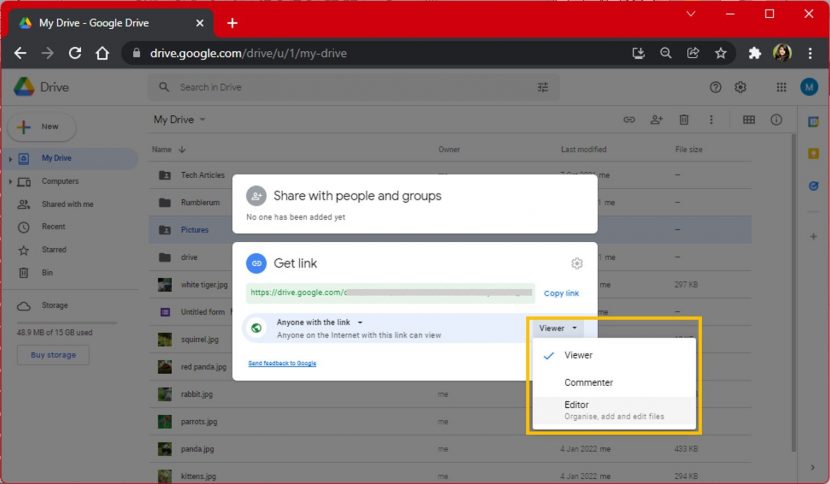830x484 pixels.
Task: Select the panda.jpg file row
Action: click(x=450, y=449)
